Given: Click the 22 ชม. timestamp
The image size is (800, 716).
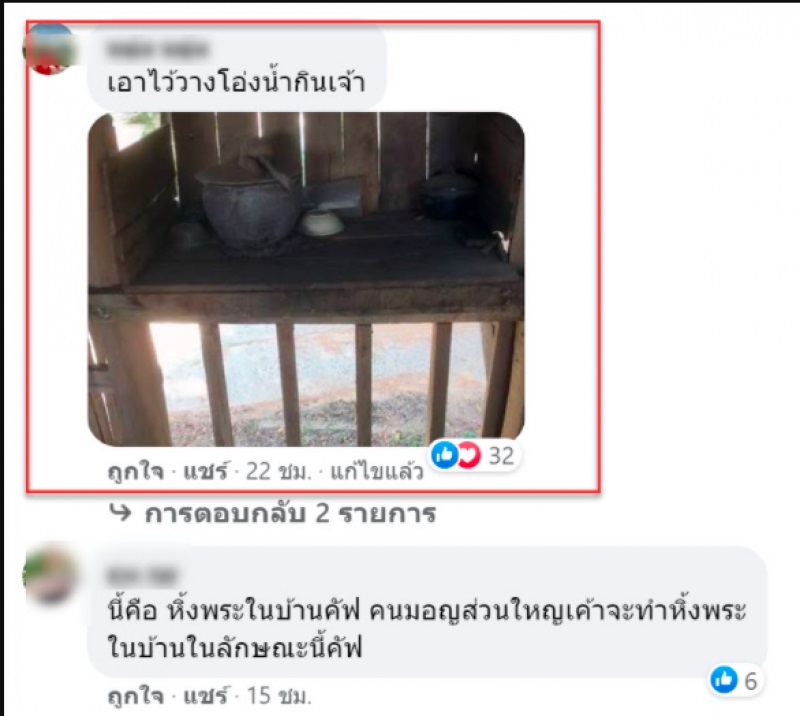Looking at the screenshot, I should [278, 472].
